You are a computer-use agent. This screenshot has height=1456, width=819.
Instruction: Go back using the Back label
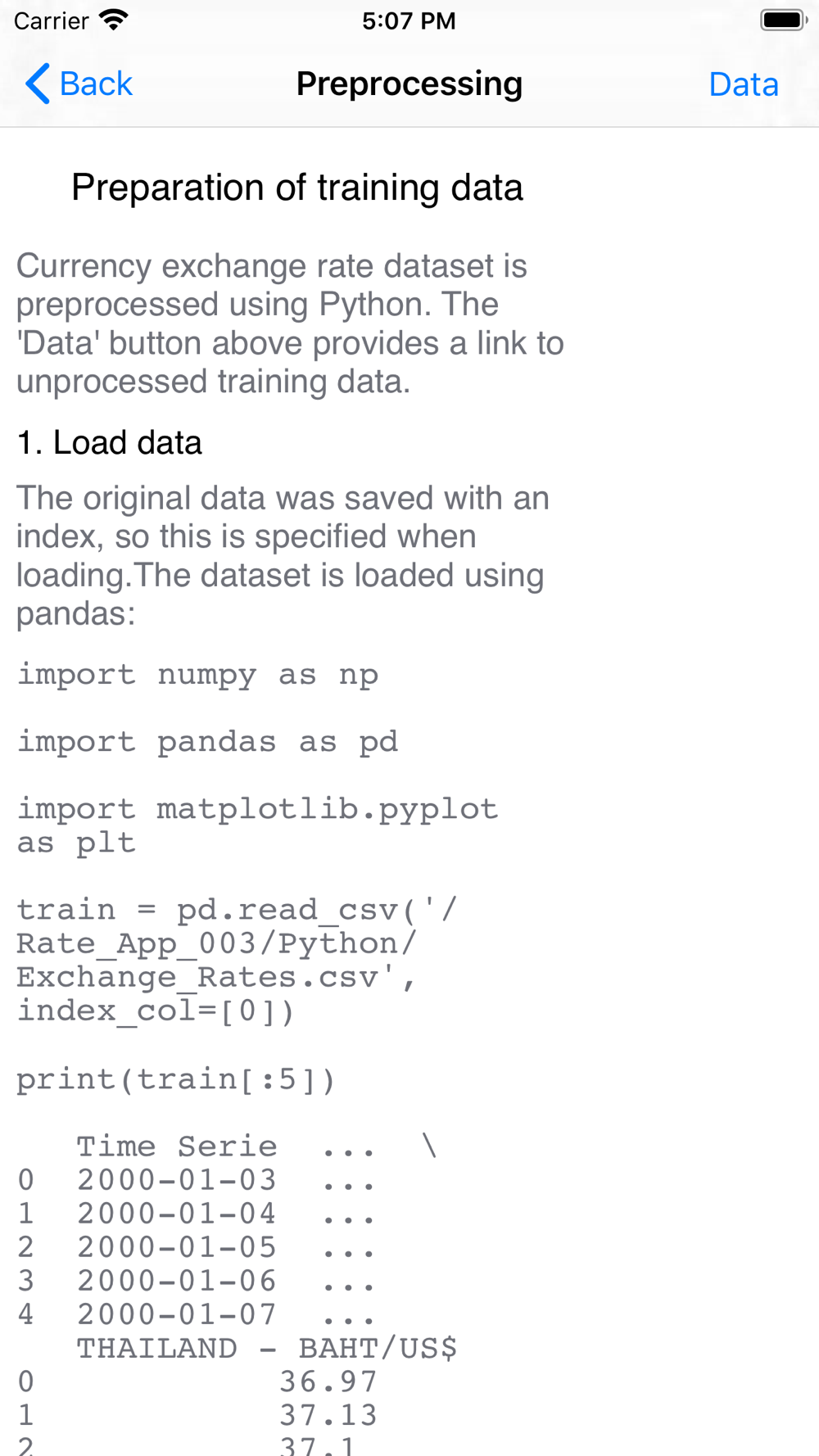(x=96, y=84)
